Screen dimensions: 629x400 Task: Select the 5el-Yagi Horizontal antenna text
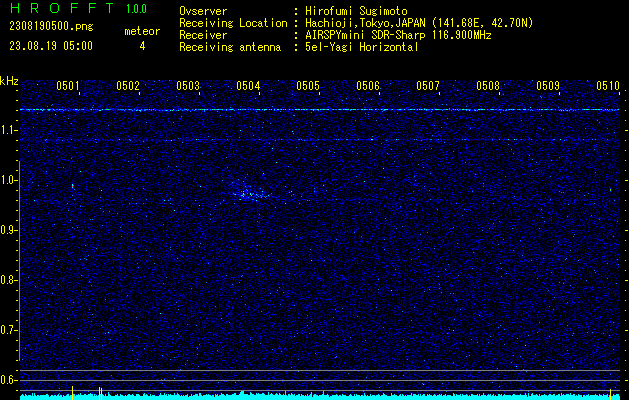coord(362,46)
